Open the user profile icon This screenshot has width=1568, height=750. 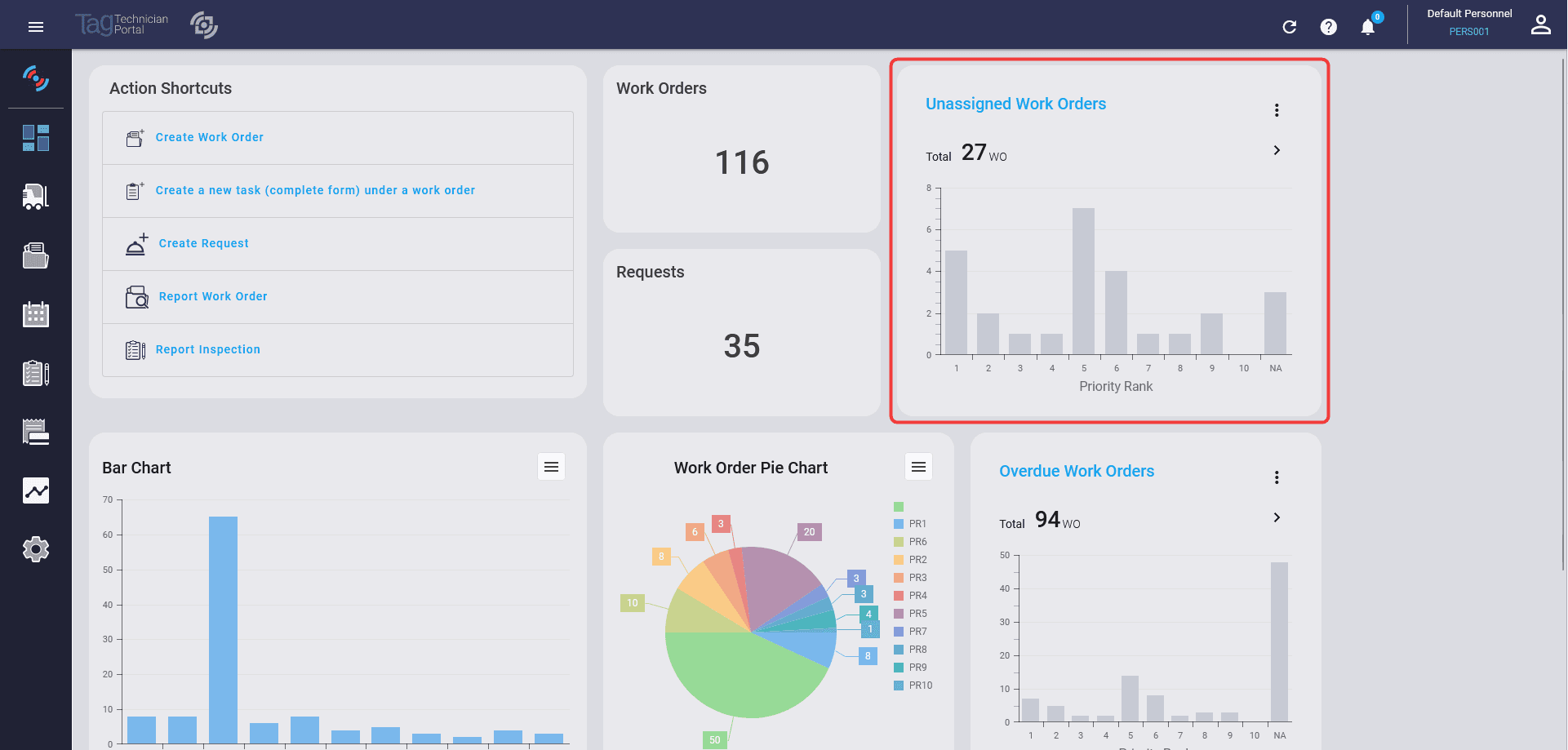pos(1540,24)
